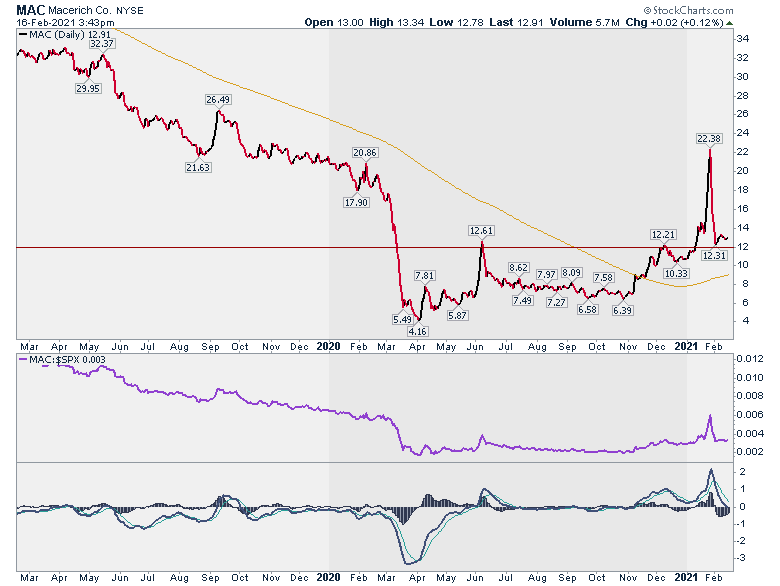The width and height of the screenshot is (780, 586).
Task: Click the 6.39 price label
Action: (x=623, y=310)
